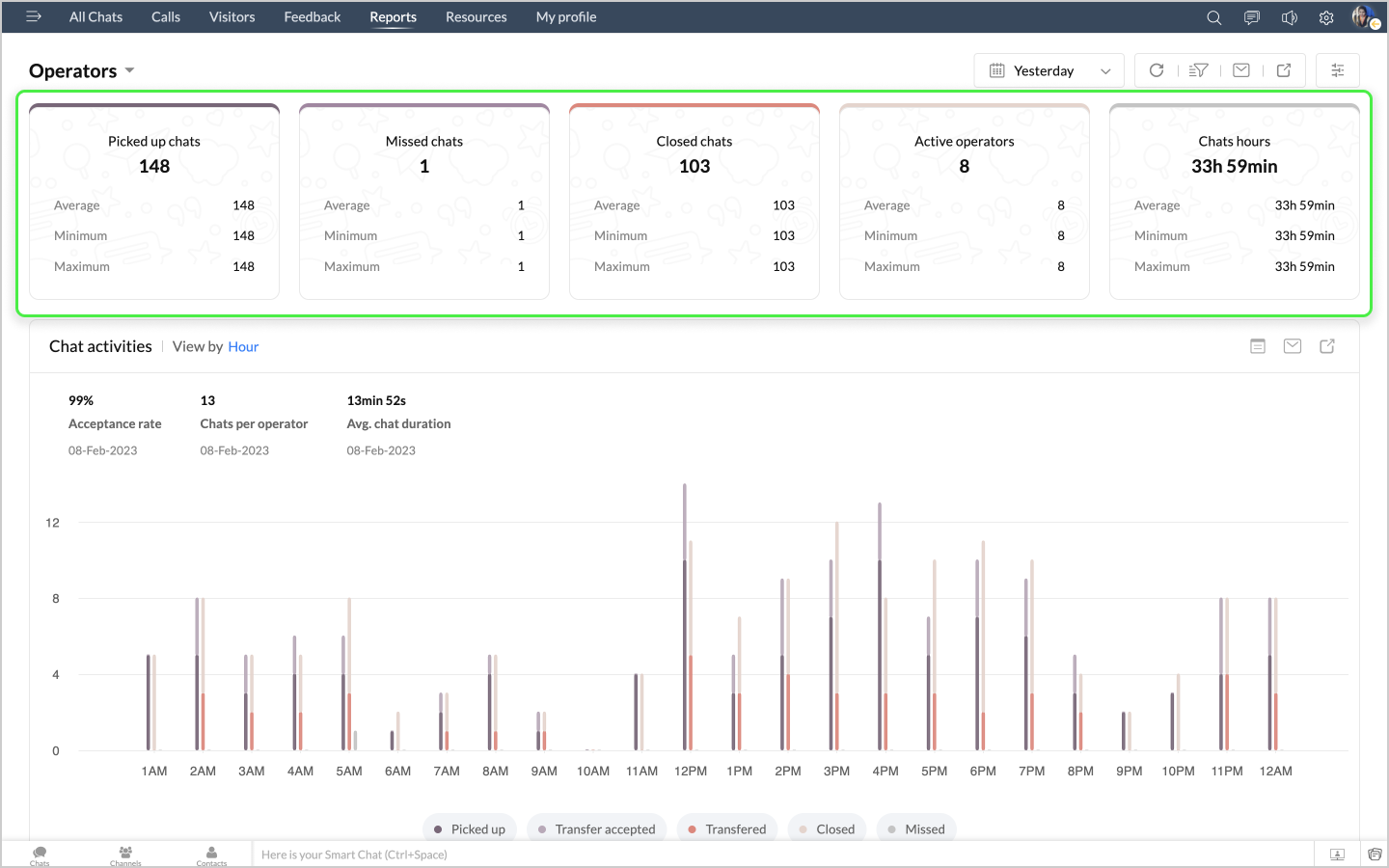Change View by Hour option
Screen dimensions: 1389x868
243,347
